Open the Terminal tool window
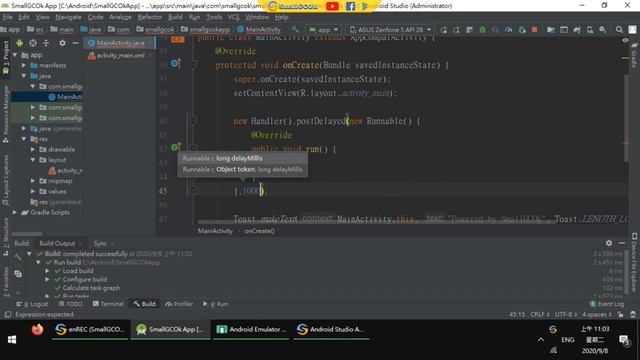 pos(108,304)
